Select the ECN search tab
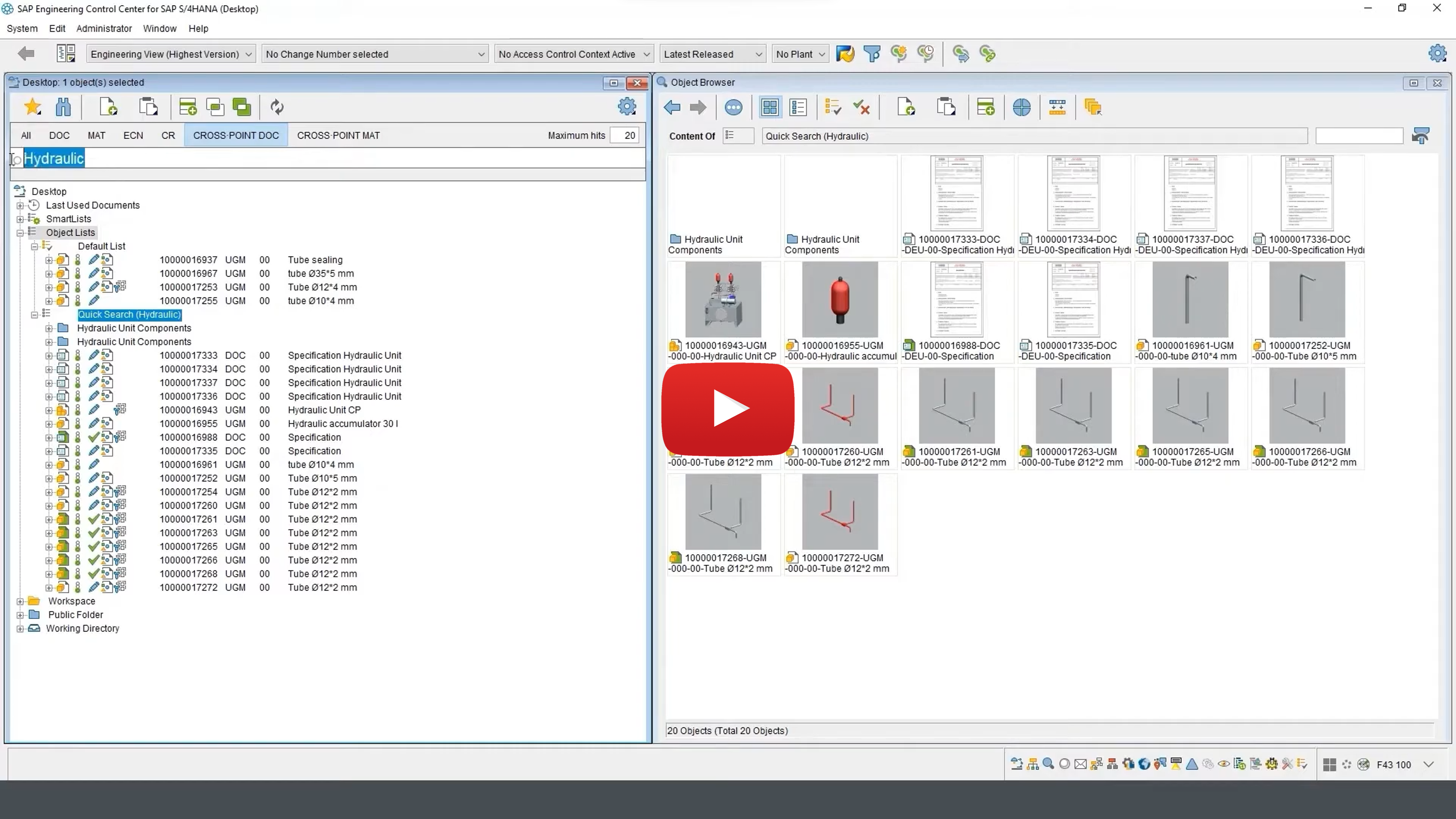The height and width of the screenshot is (819, 1456). click(x=133, y=135)
